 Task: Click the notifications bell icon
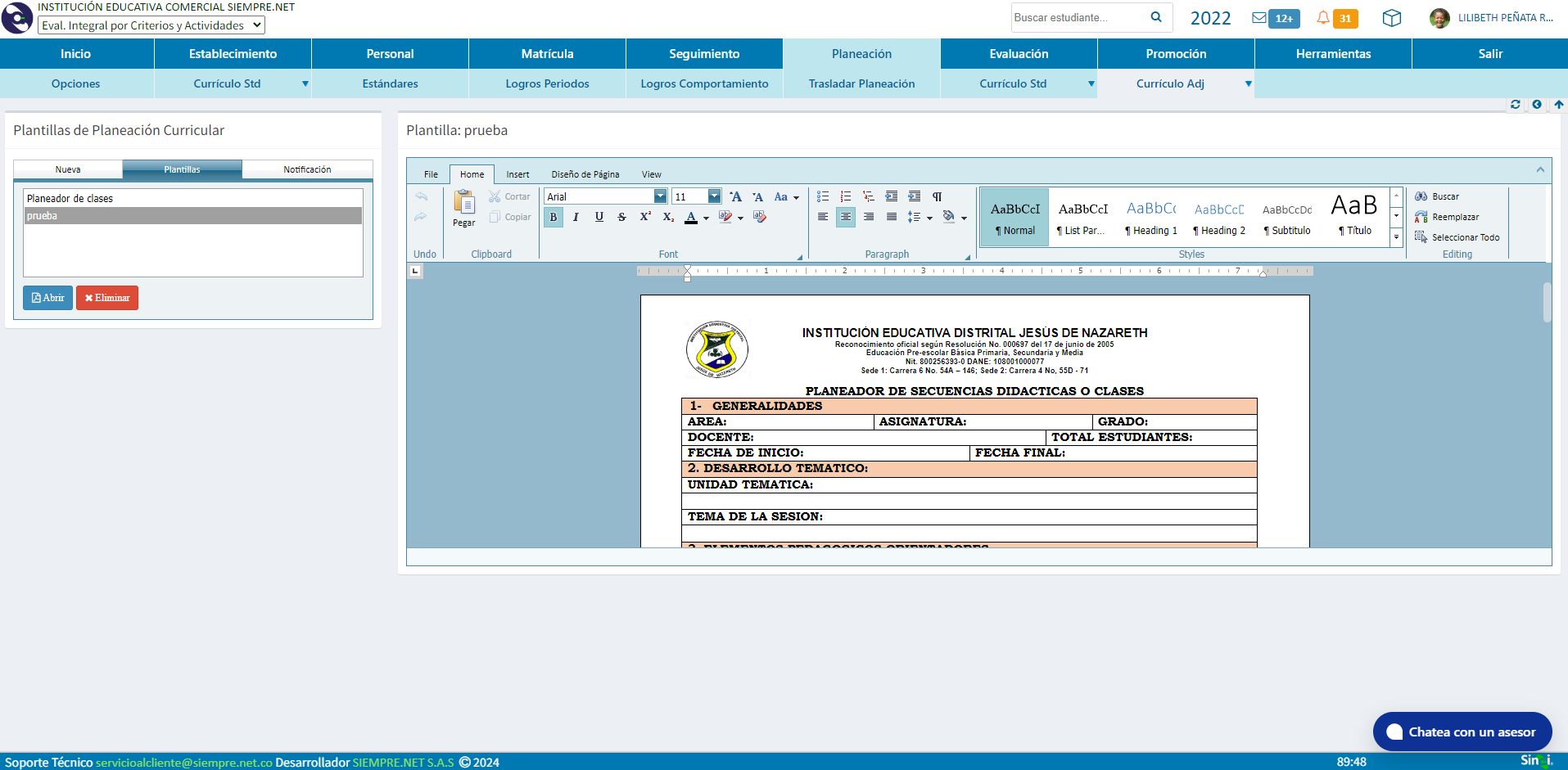point(1322,18)
